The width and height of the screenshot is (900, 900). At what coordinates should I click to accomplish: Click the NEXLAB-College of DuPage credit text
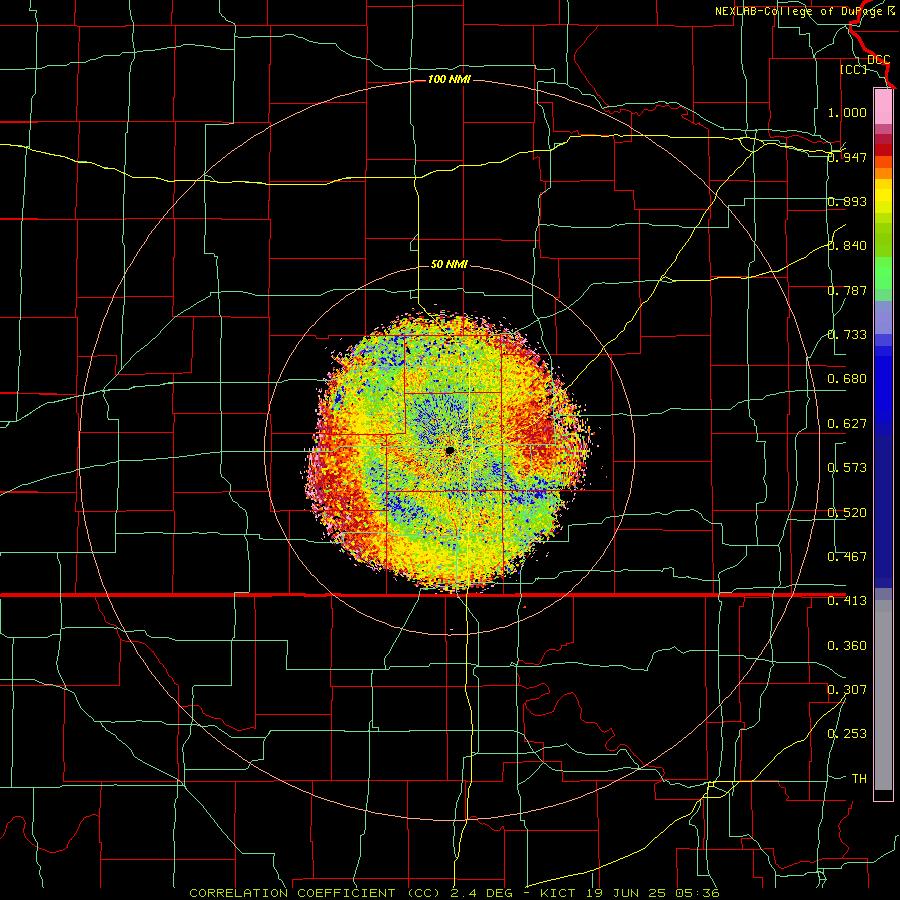[802, 11]
